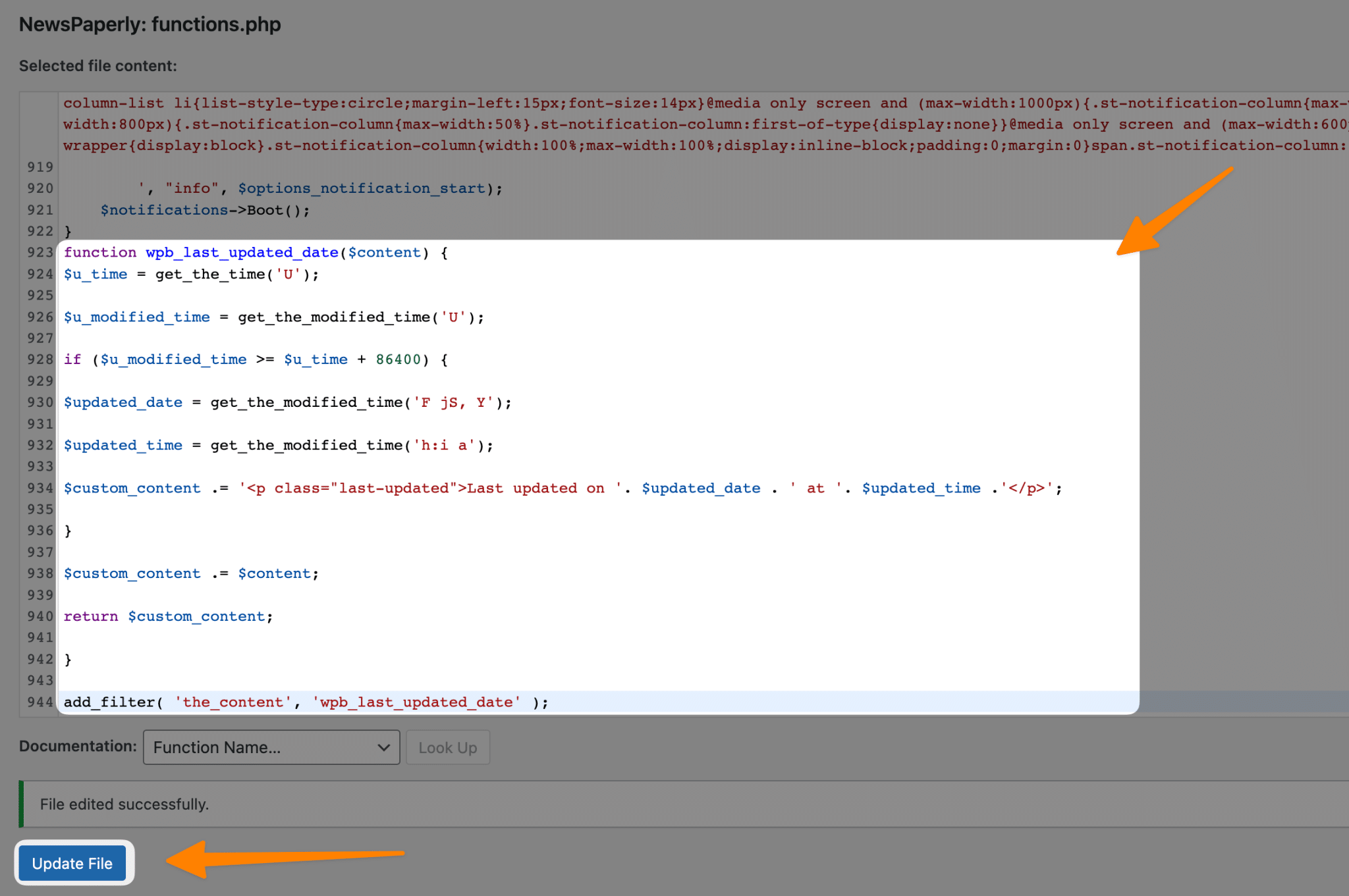The image size is (1349, 896).
Task: Click line number 923 in gutter
Action: pos(40,253)
